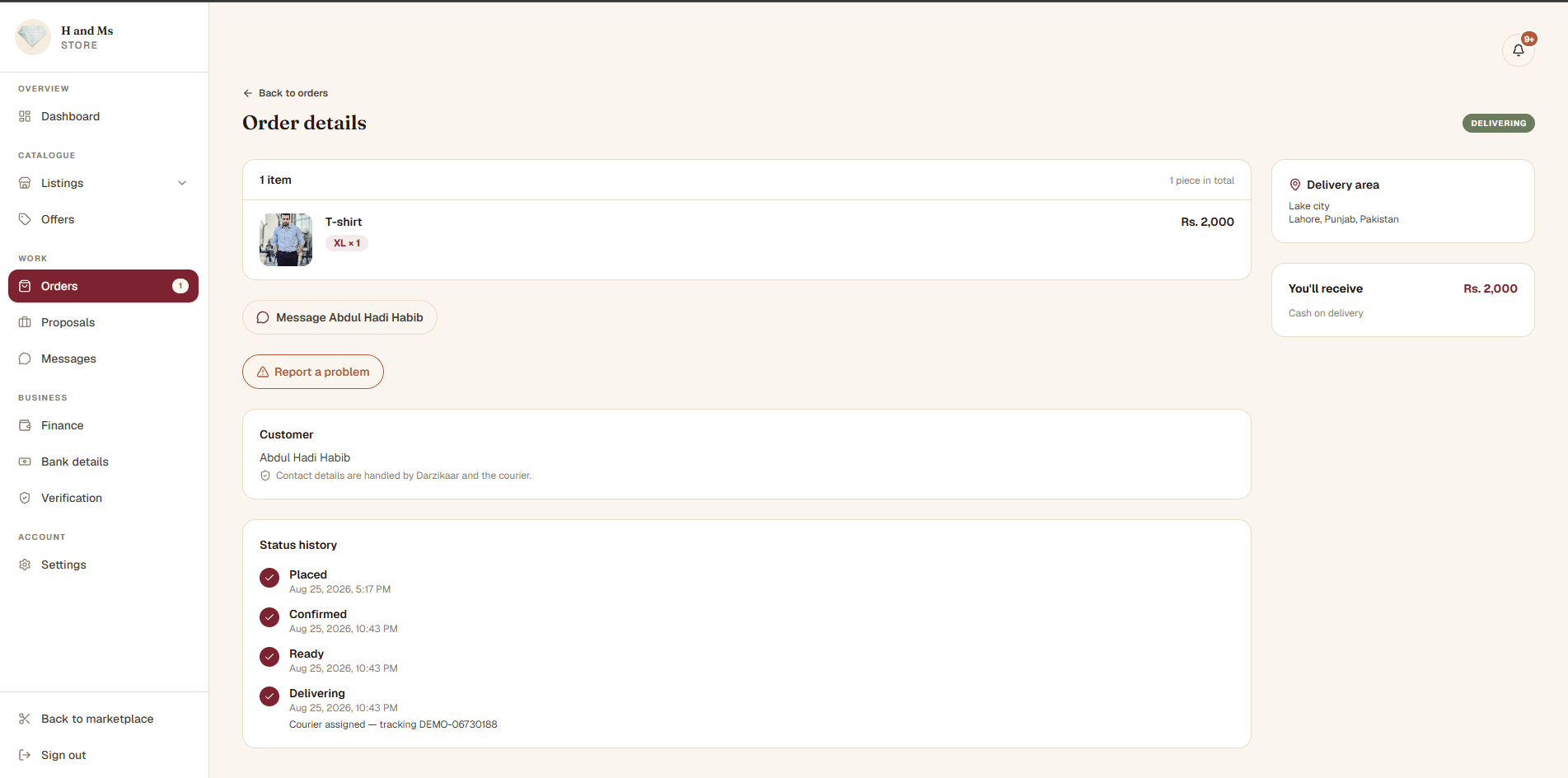Click the Cash on delivery label

pos(1326,313)
